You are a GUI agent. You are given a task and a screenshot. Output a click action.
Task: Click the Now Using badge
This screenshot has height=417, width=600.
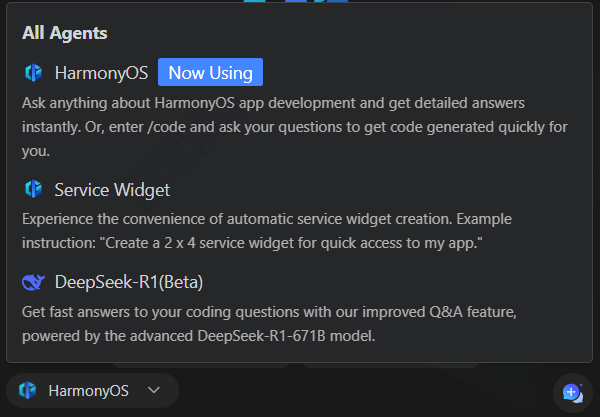[210, 73]
